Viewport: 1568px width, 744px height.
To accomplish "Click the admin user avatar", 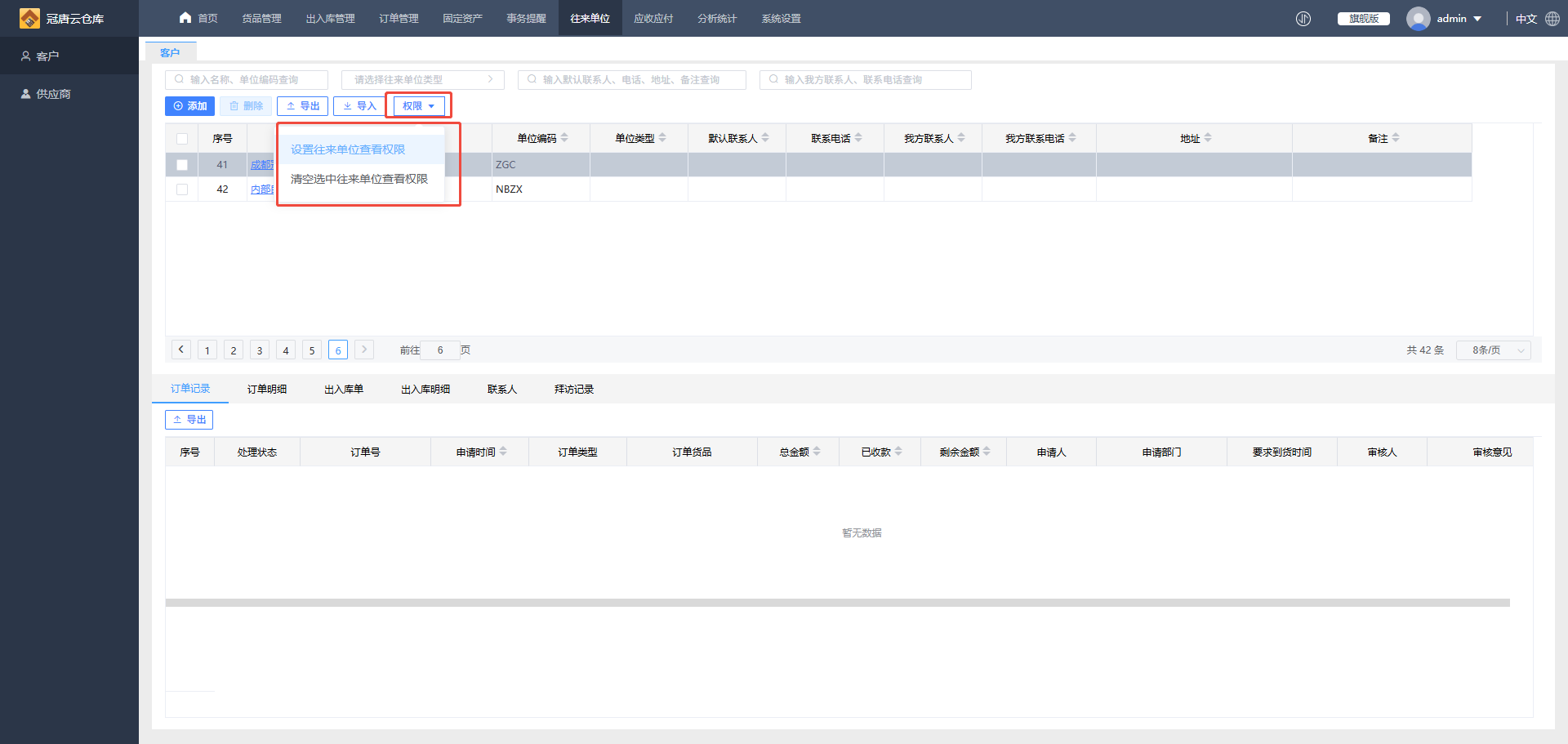I will click(x=1418, y=18).
